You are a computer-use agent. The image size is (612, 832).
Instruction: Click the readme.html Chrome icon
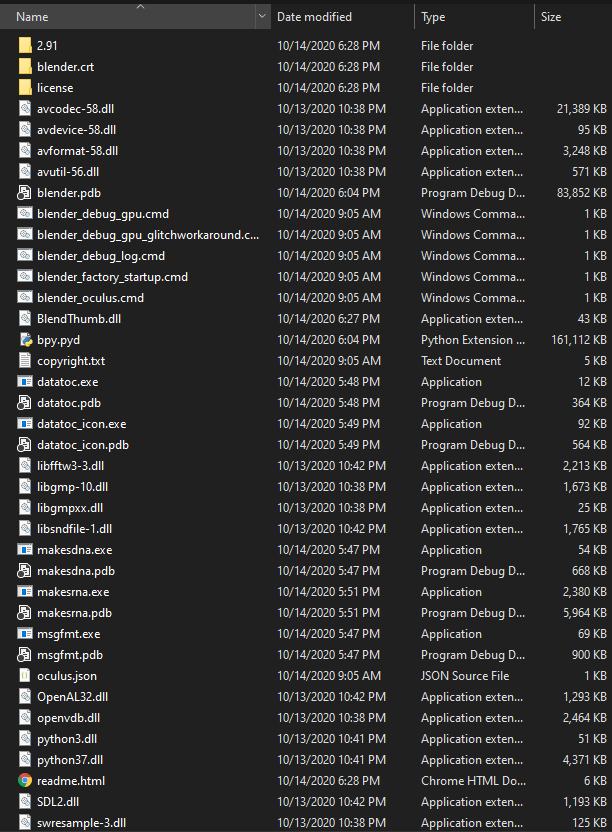pos(25,781)
